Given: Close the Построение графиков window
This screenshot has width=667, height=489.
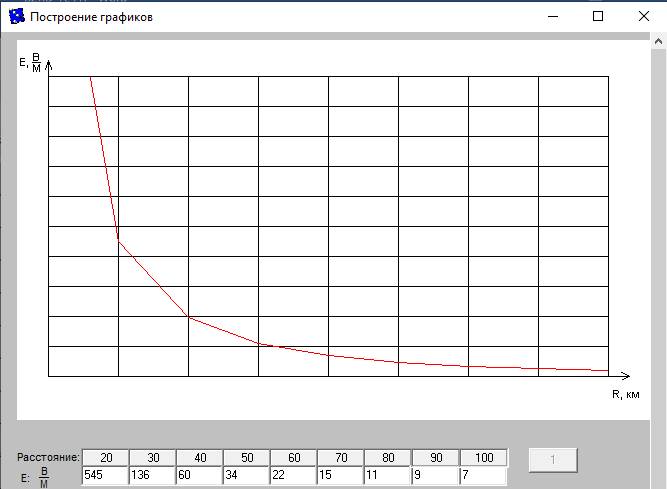Looking at the screenshot, I should tap(644, 16).
